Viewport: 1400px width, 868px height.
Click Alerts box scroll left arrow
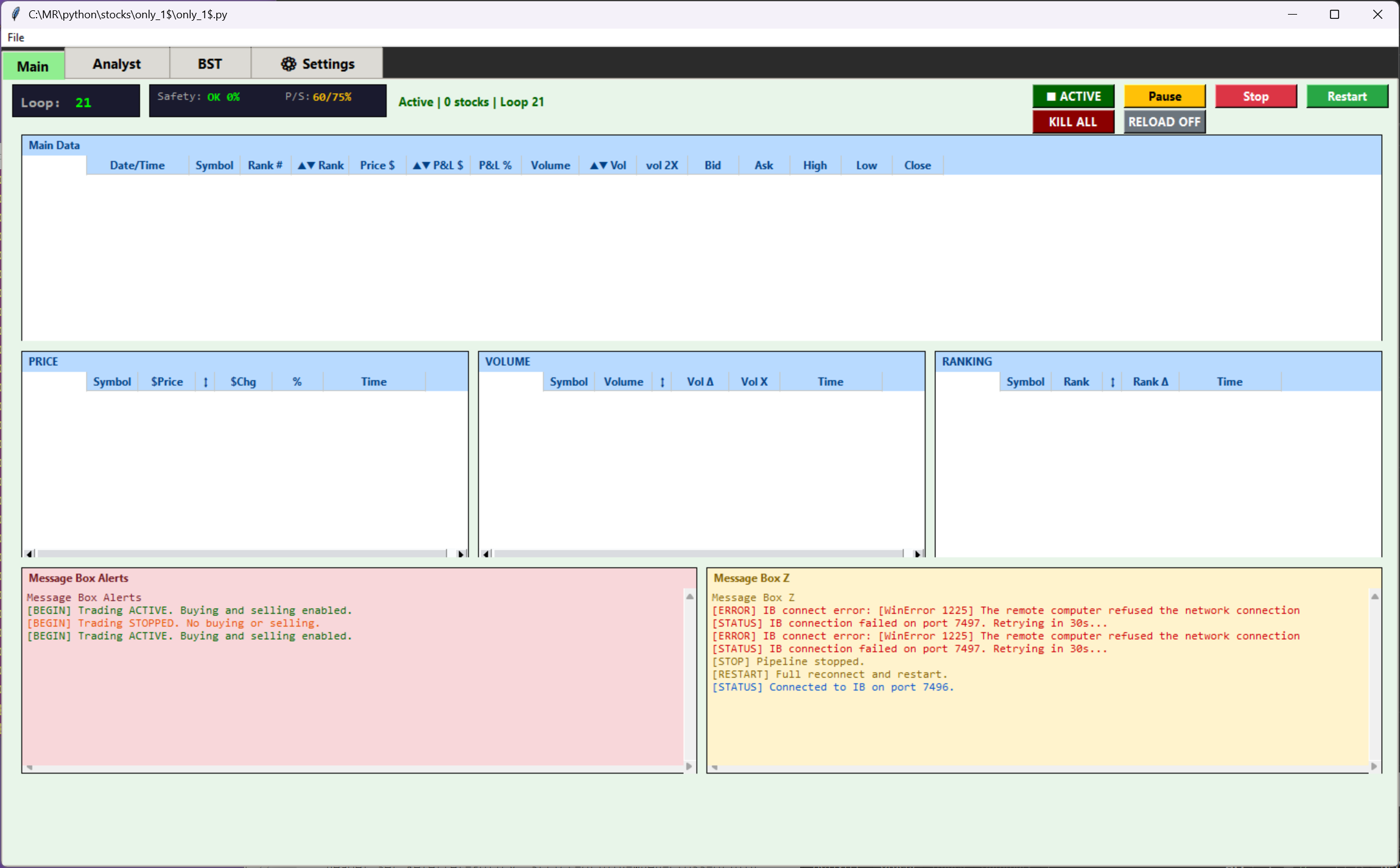coord(29,767)
